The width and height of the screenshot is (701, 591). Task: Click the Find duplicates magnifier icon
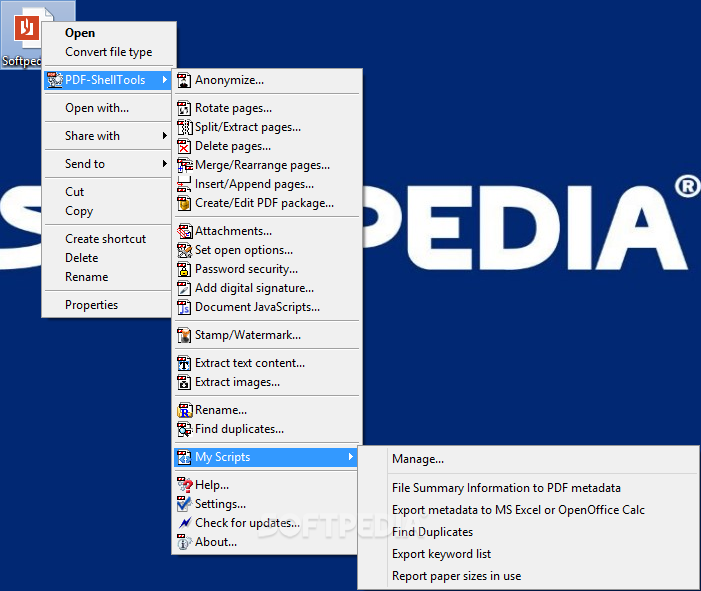coord(185,429)
